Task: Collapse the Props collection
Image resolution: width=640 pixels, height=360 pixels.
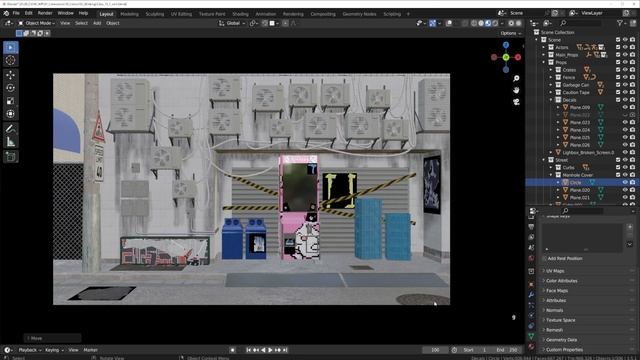Action: pyautogui.click(x=544, y=62)
